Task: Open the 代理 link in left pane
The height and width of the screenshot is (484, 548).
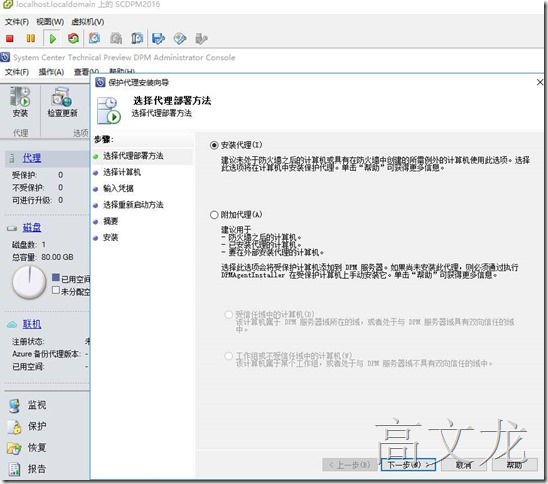Action: 32,158
